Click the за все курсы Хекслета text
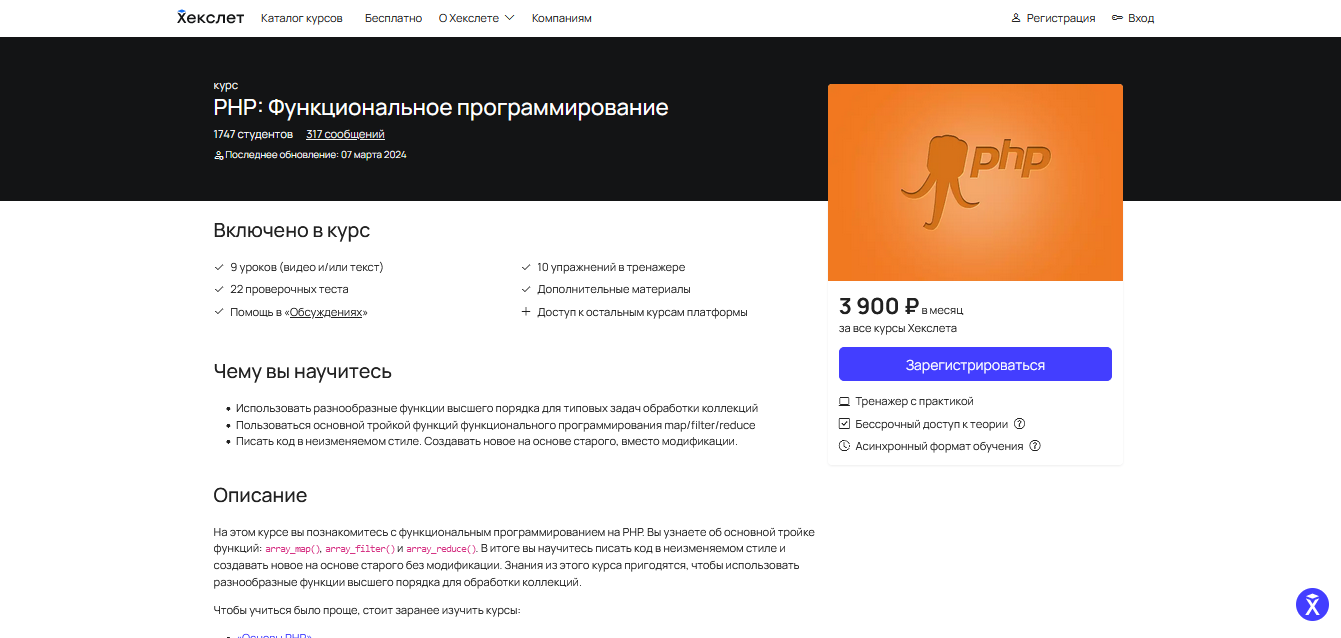 [x=898, y=328]
